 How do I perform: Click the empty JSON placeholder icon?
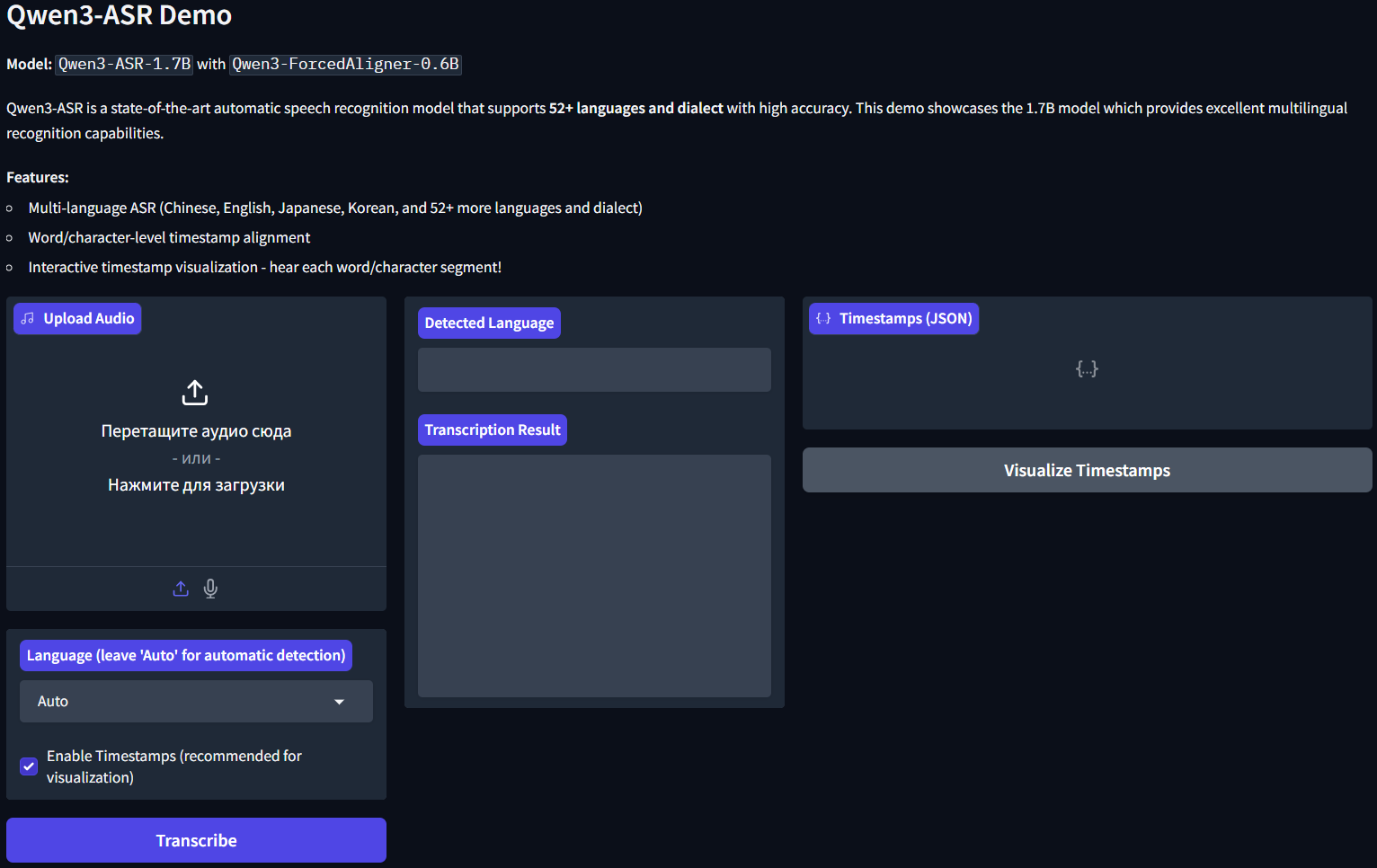pos(1087,368)
